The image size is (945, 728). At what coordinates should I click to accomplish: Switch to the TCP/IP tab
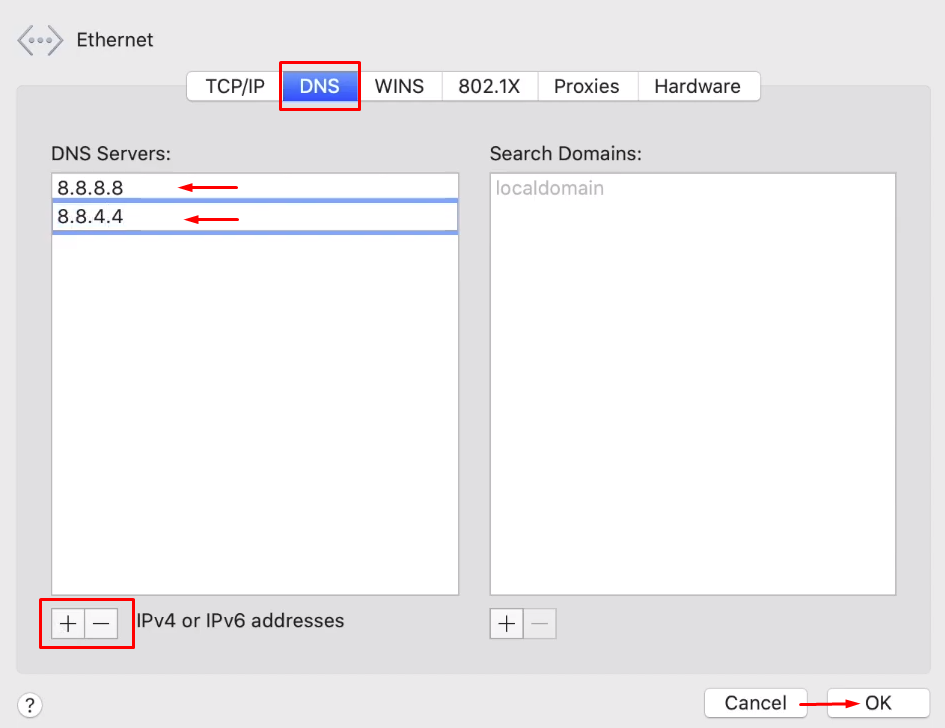pos(235,86)
